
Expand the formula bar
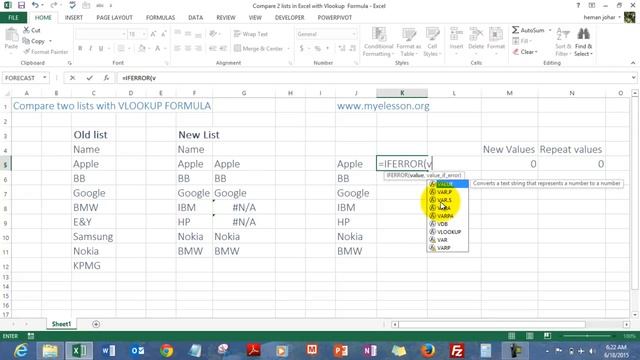(x=633, y=78)
